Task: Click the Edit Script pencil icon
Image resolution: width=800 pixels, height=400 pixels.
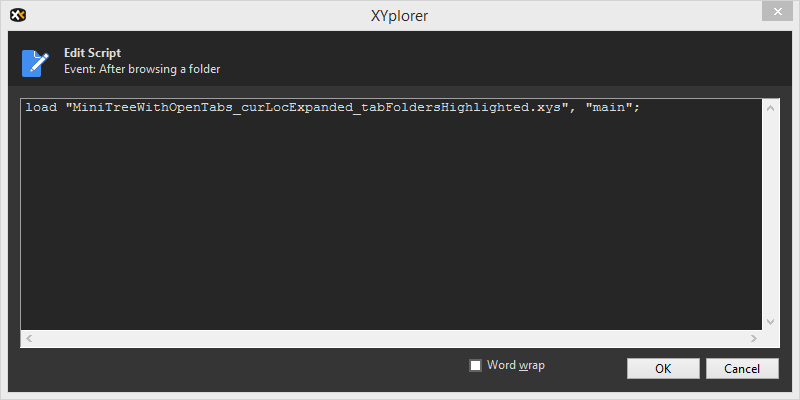Action: pos(35,62)
